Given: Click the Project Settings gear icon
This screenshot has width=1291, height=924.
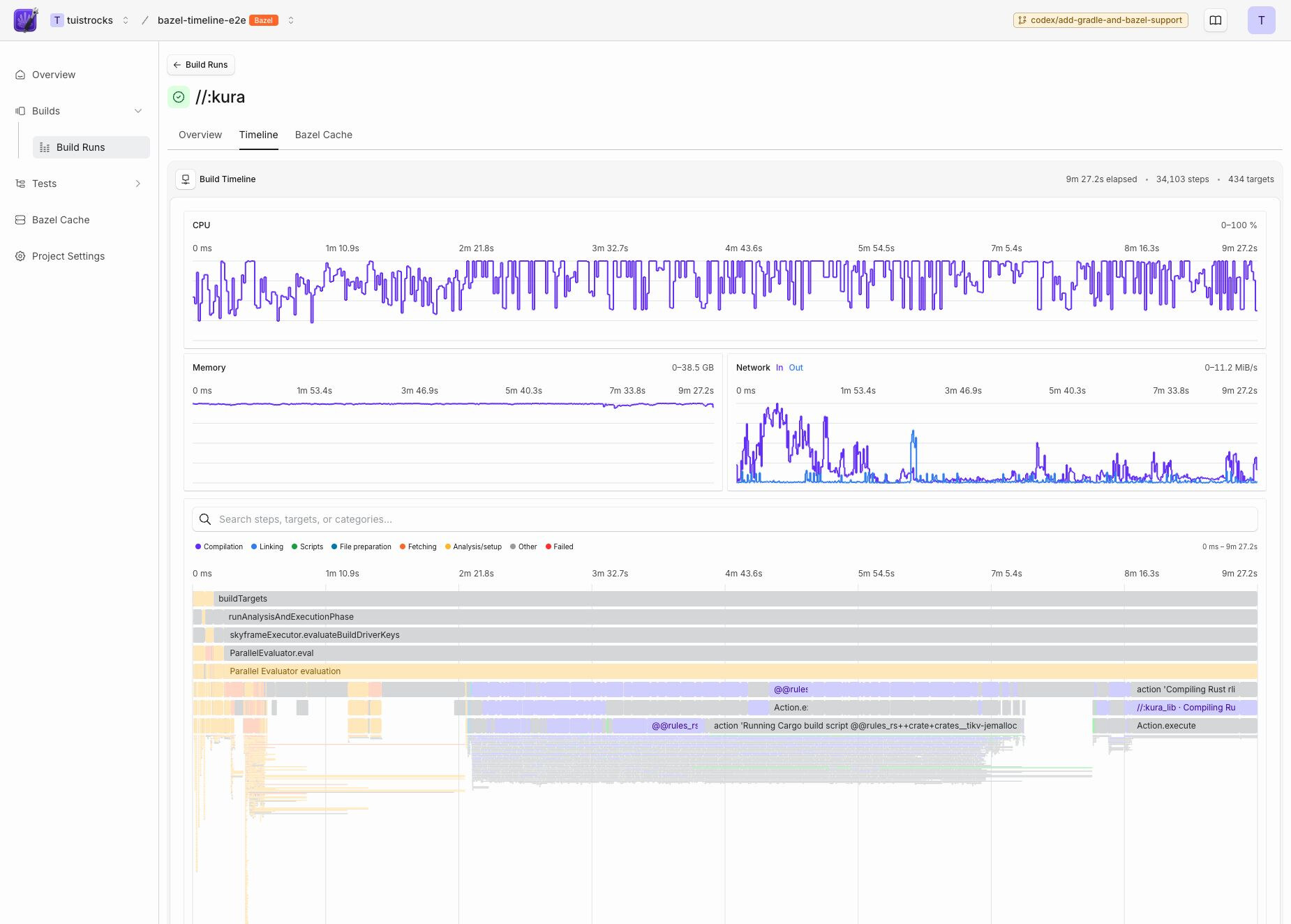Looking at the screenshot, I should [20, 256].
